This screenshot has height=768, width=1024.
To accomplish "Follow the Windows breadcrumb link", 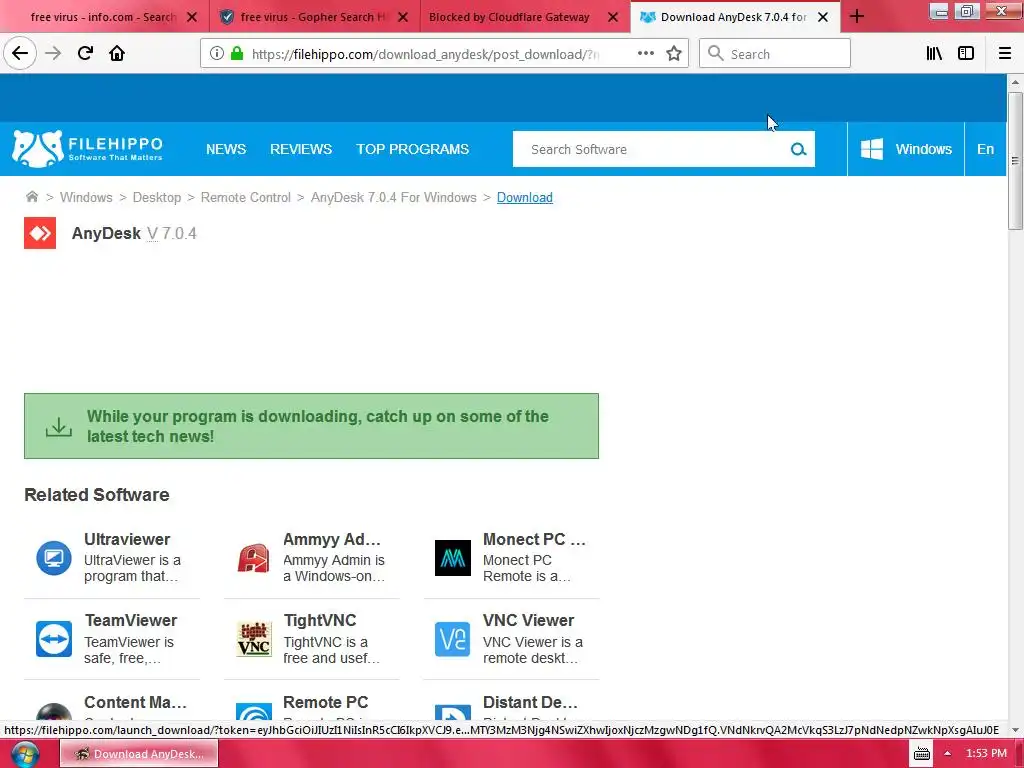I will pos(86,197).
